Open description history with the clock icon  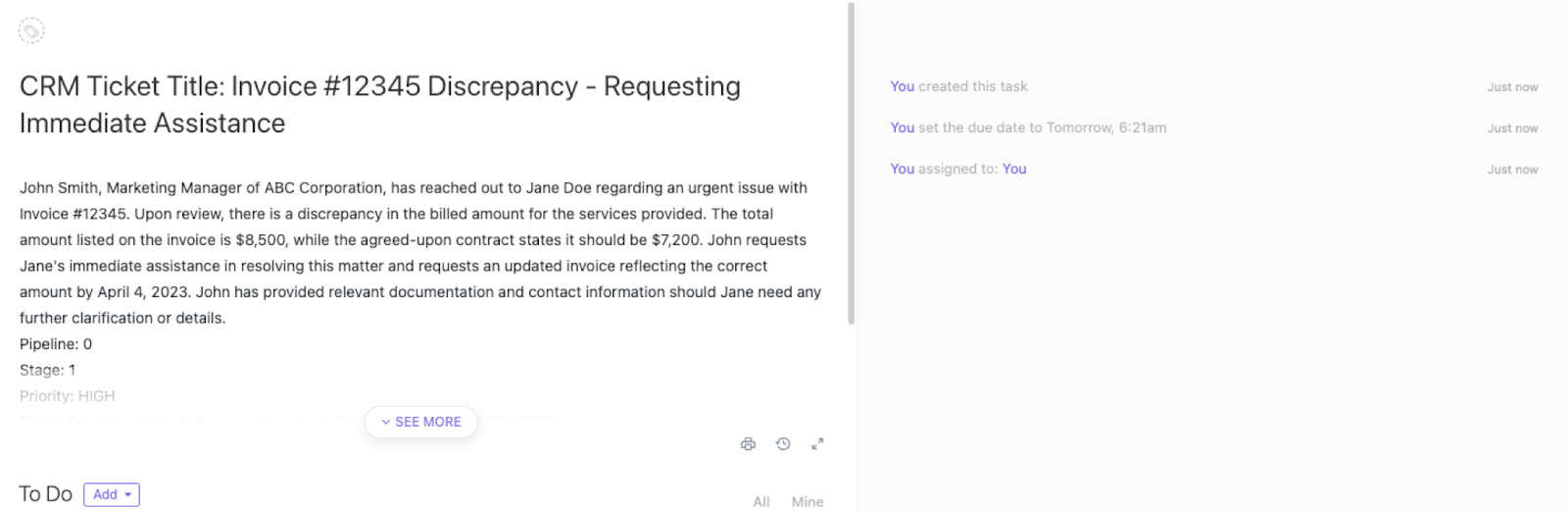point(783,444)
